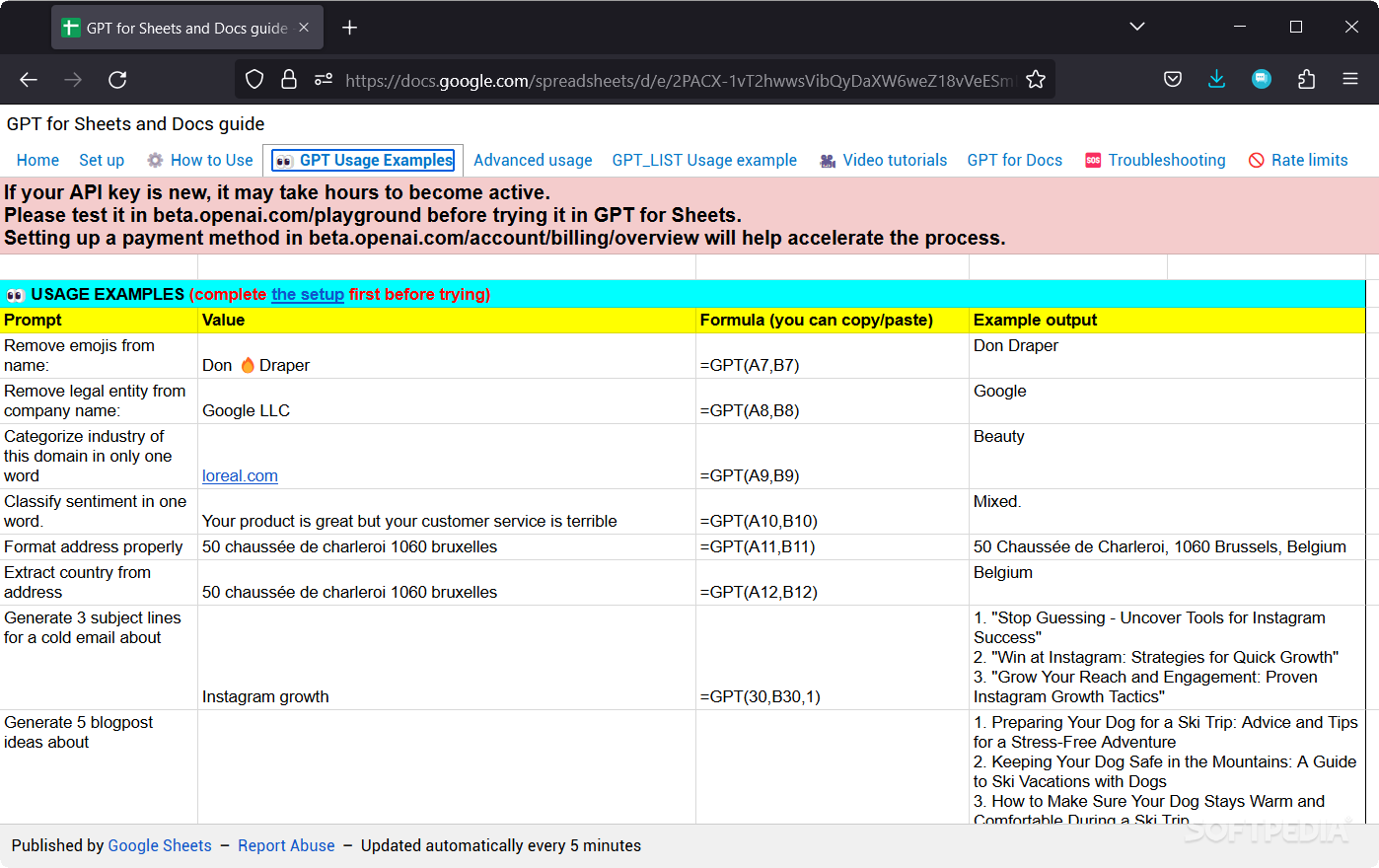Click the 'GPT for Sheets and Docs guide' title
The image size is (1379, 868).
(136, 124)
